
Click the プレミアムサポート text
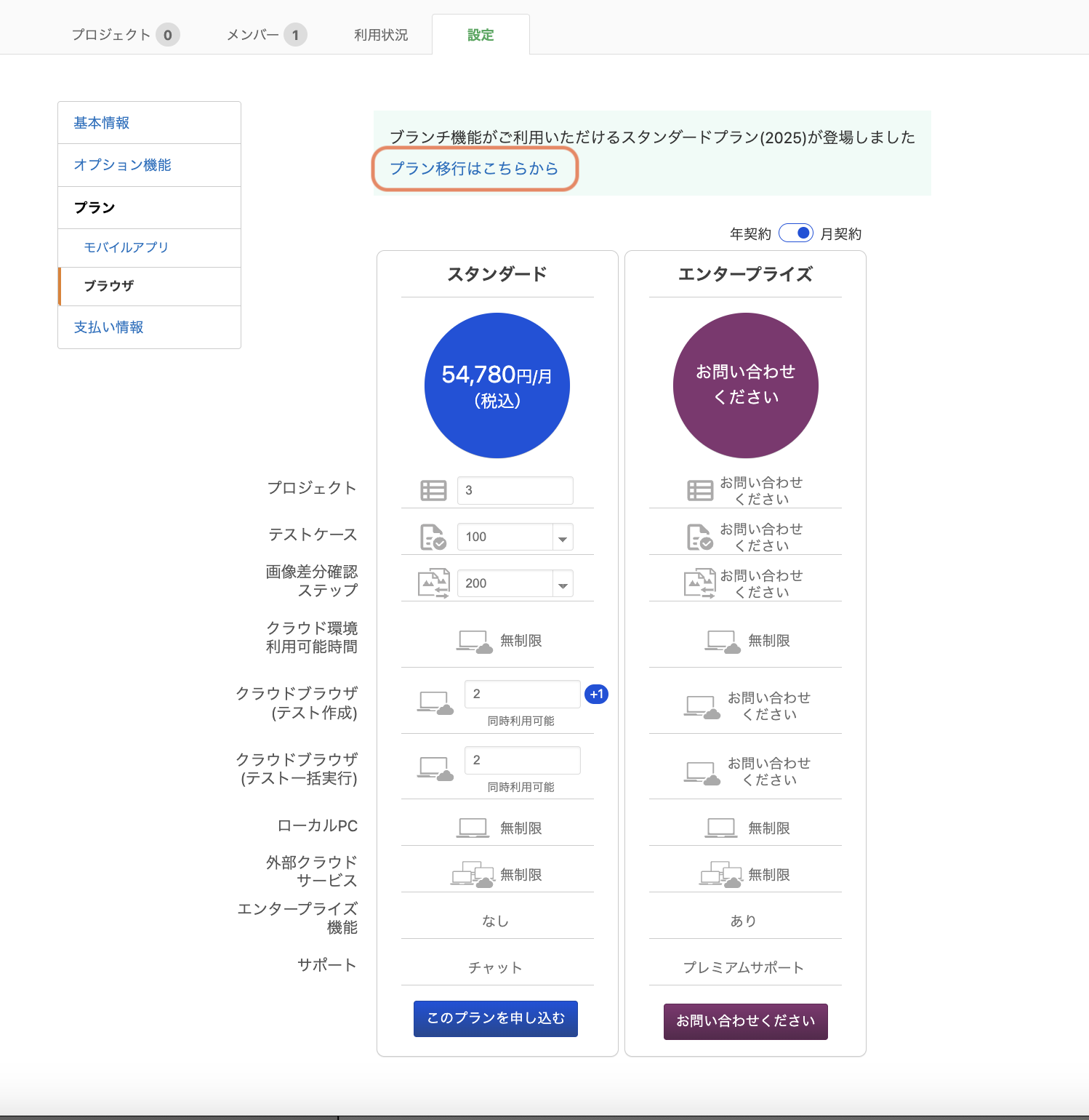pyautogui.click(x=744, y=968)
